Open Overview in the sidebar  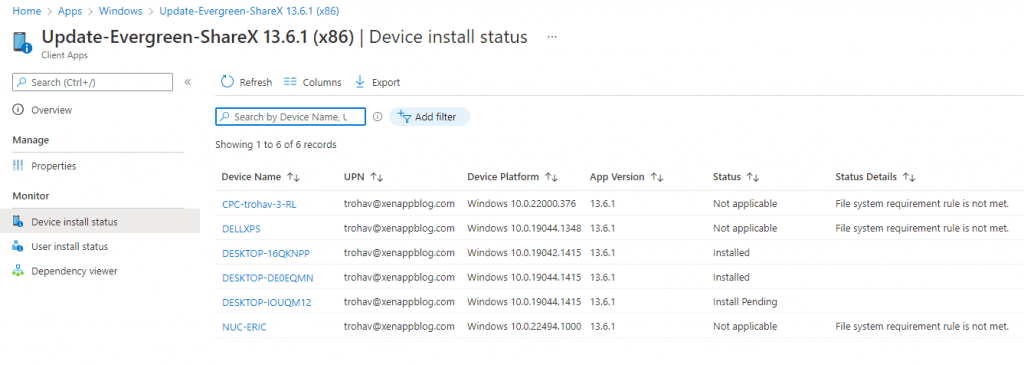pos(52,110)
